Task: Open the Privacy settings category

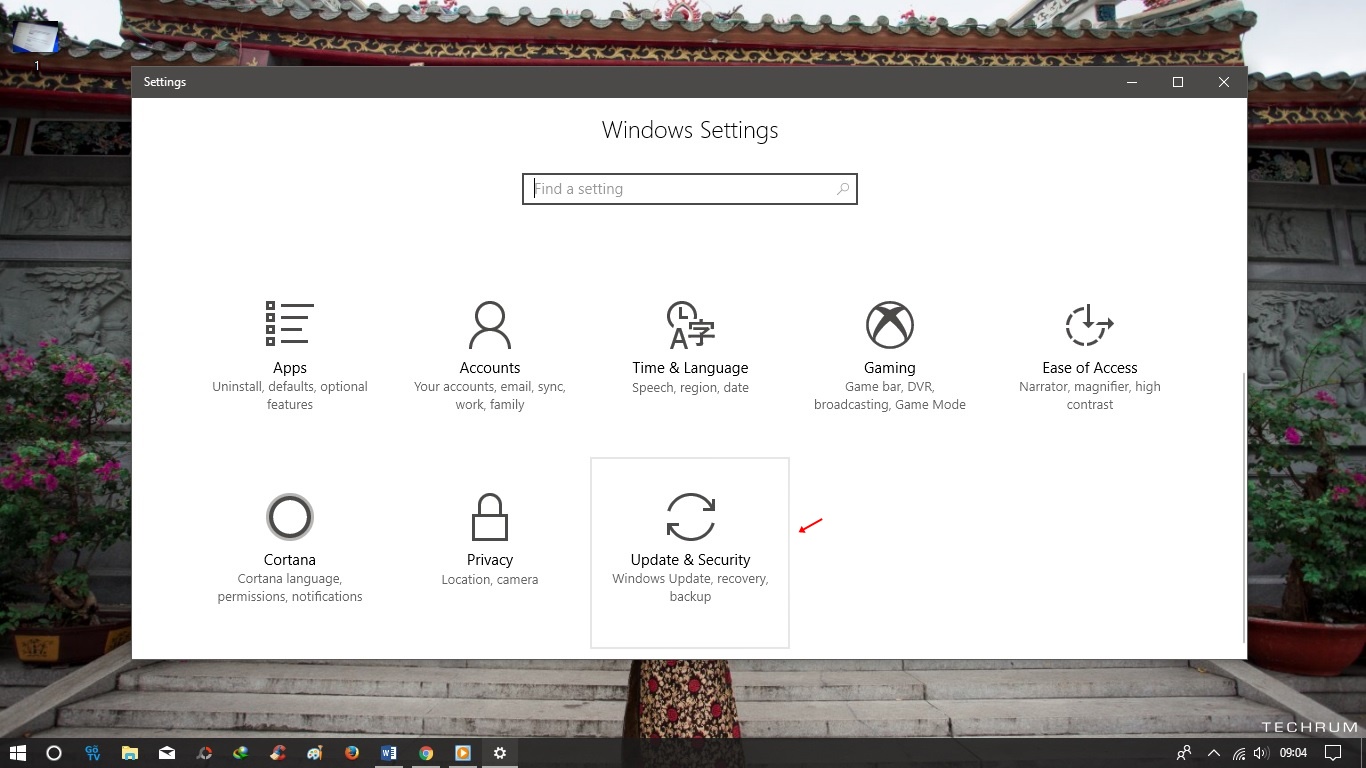Action: point(490,552)
